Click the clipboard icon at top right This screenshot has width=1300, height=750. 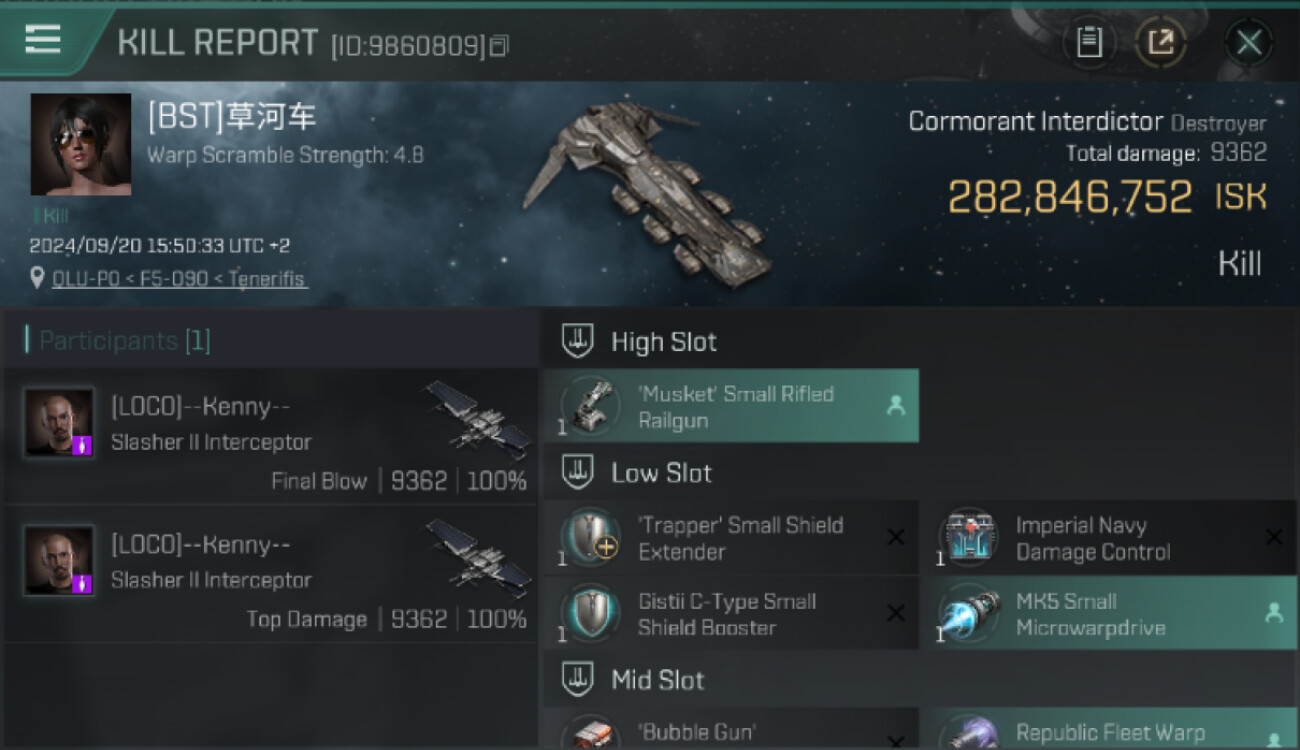point(1089,42)
